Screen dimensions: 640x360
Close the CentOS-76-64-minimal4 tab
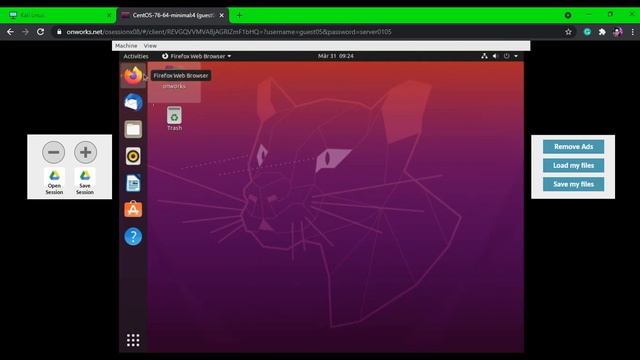click(222, 15)
